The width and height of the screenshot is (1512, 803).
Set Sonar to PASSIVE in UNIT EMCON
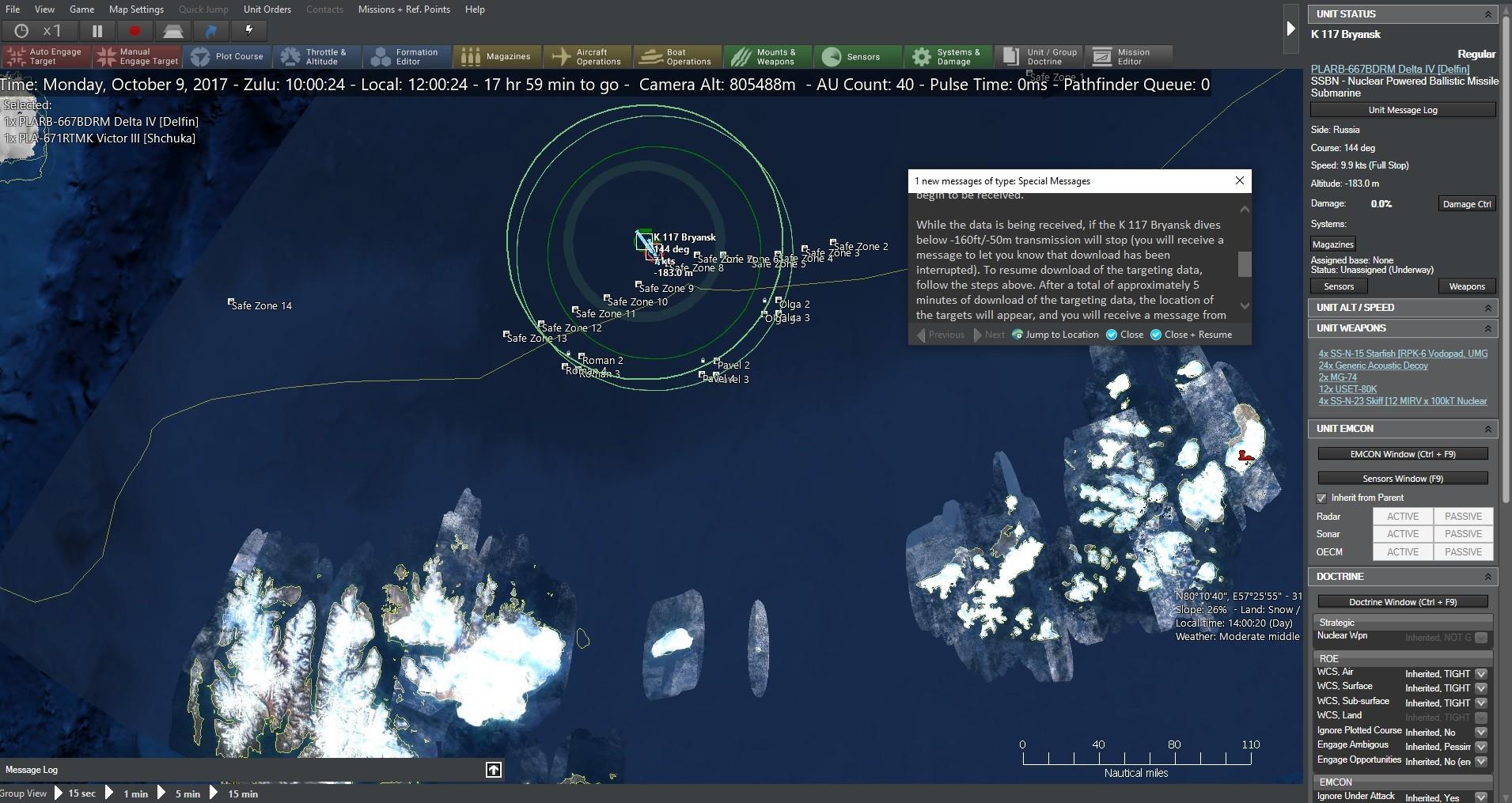[1463, 533]
